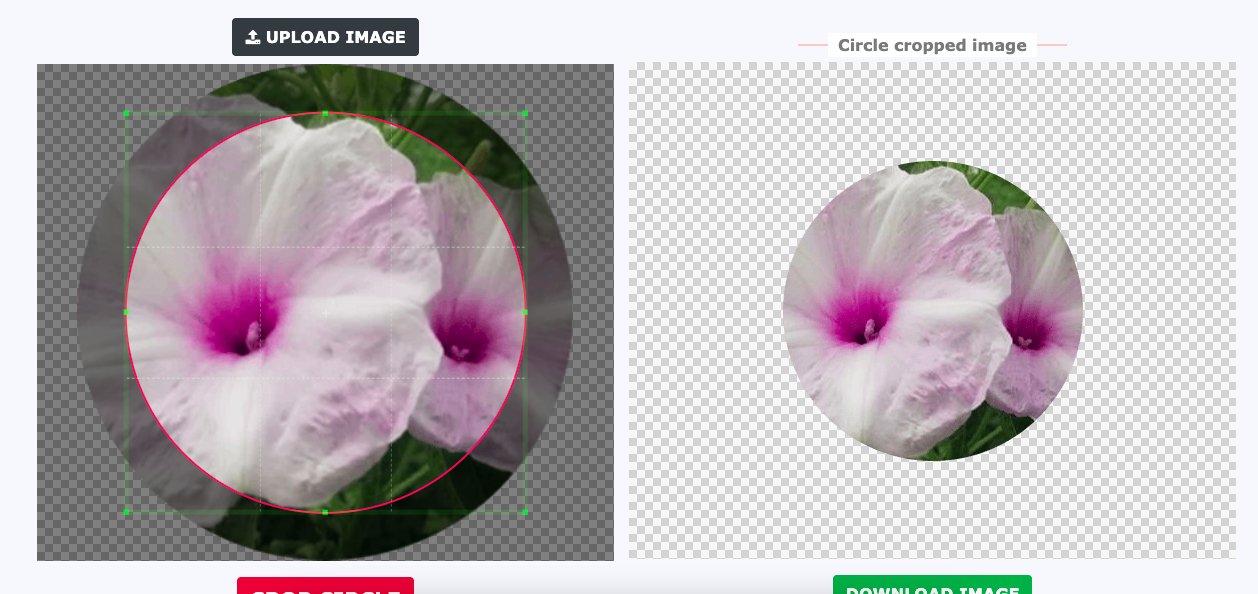Click the right-middle green crop handle
Screen dimensions: 1258x594
click(525, 312)
